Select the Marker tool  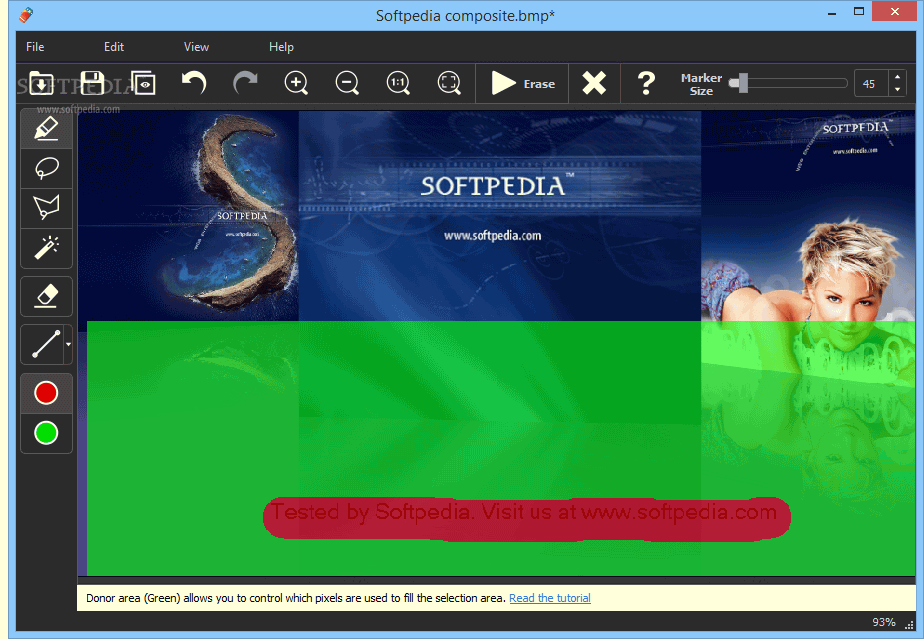(x=47, y=129)
